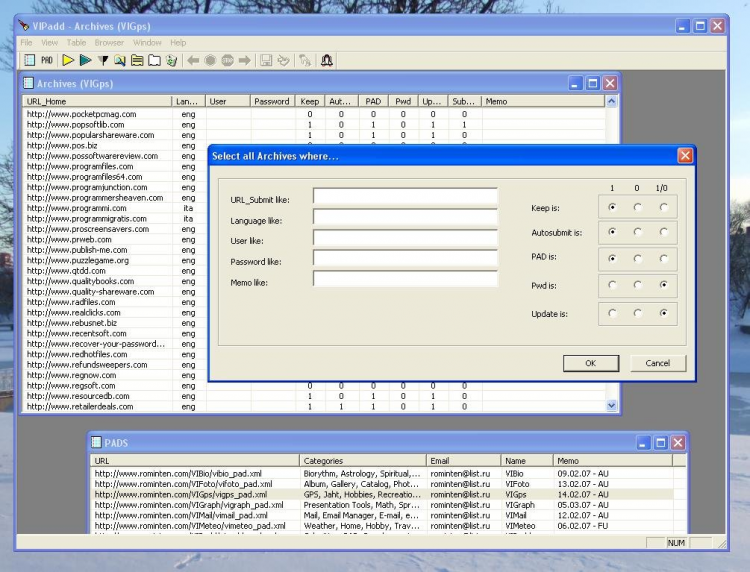Click the empty white folder toolbar icon
The image size is (750, 572).
click(x=154, y=60)
